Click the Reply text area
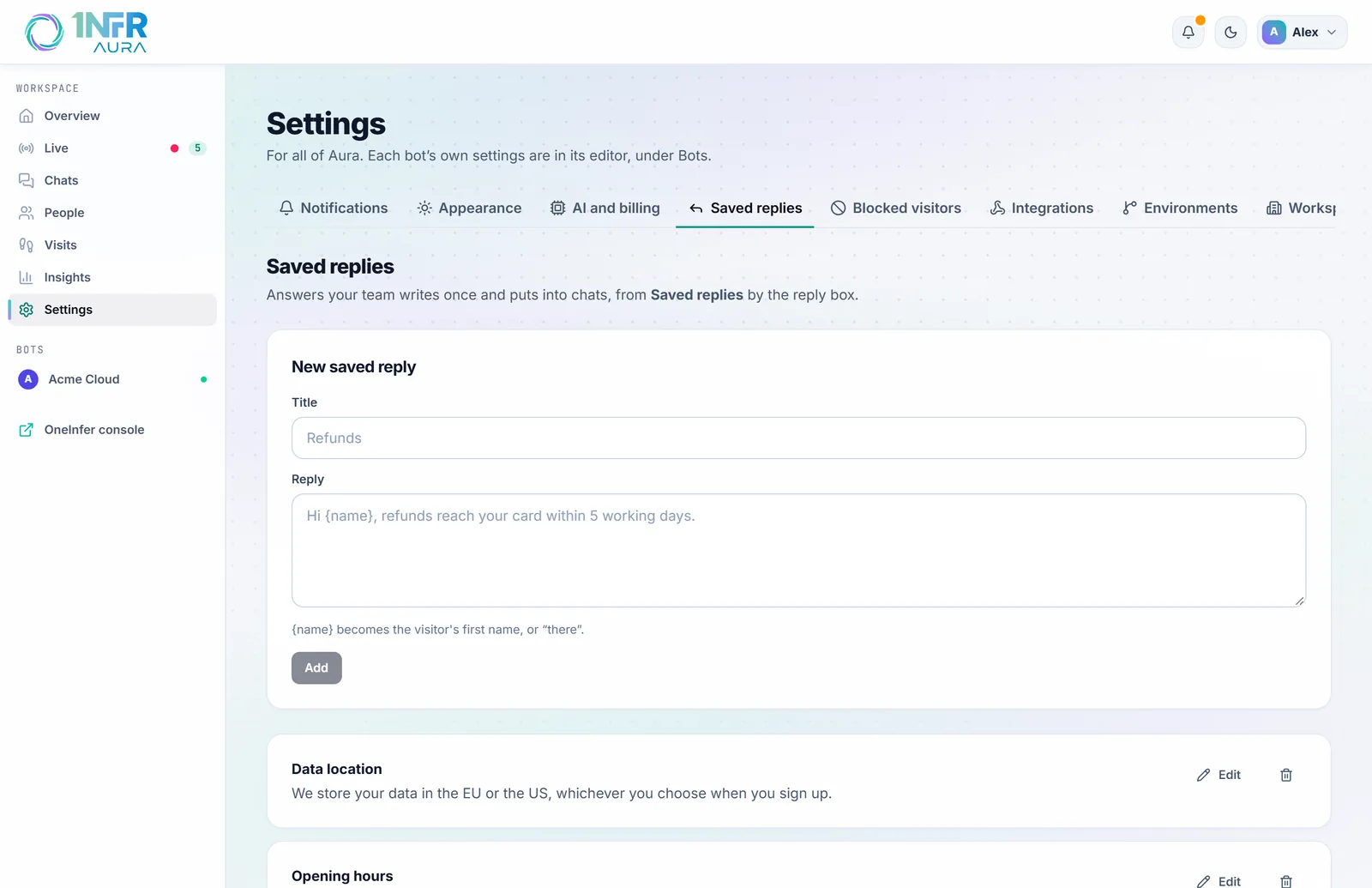The image size is (1372, 888). (x=798, y=551)
